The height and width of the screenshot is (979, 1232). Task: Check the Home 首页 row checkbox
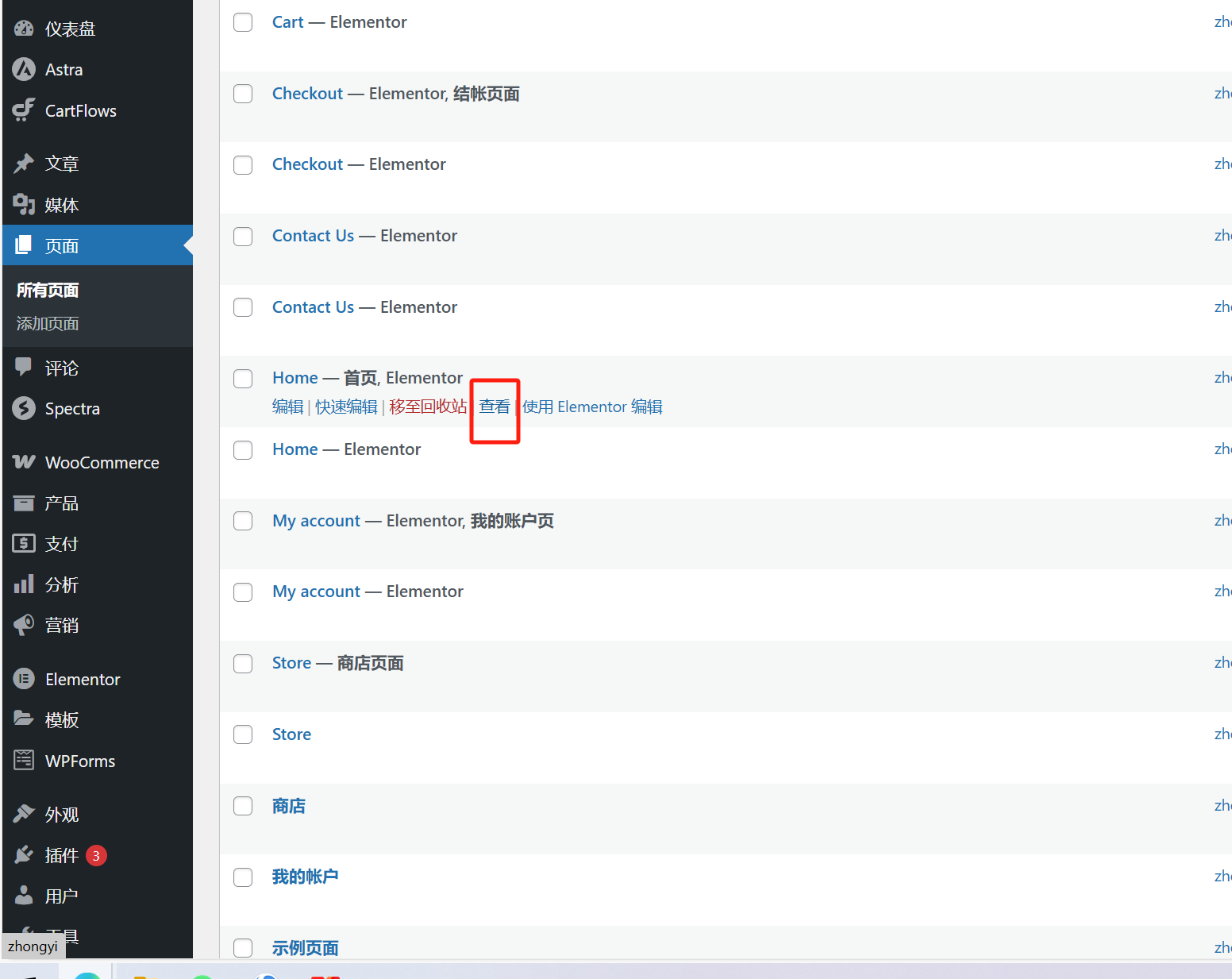[243, 379]
